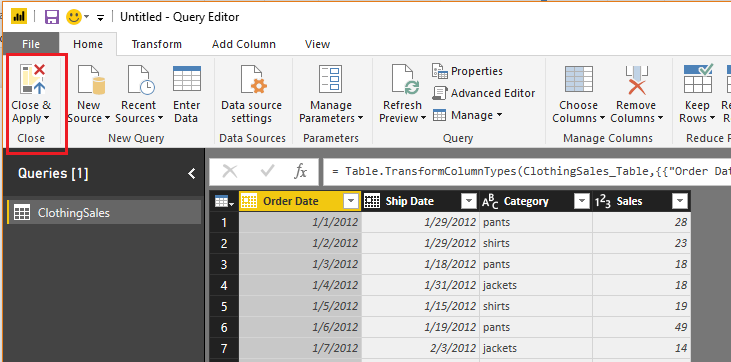Collapse the Queries pane chevron
Screen dimensions: 731x362
coord(192,174)
